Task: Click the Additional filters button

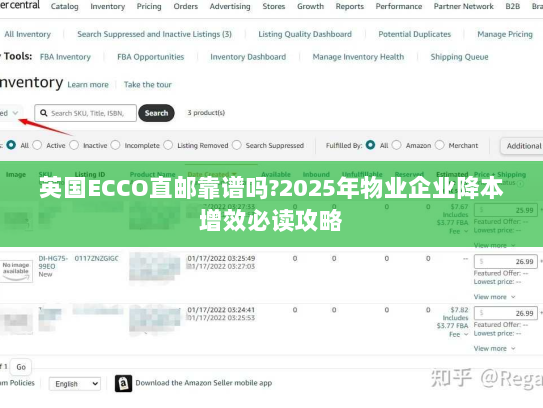Action: [522, 146]
